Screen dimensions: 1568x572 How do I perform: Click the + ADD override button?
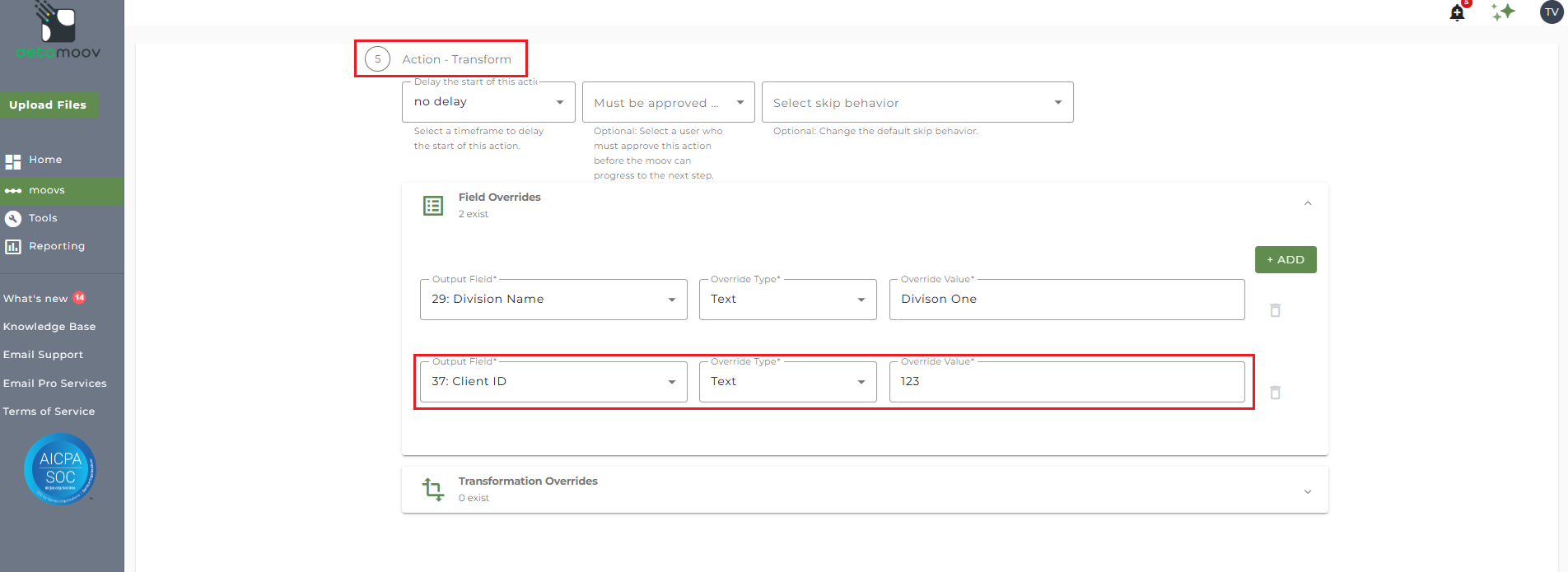click(1285, 259)
